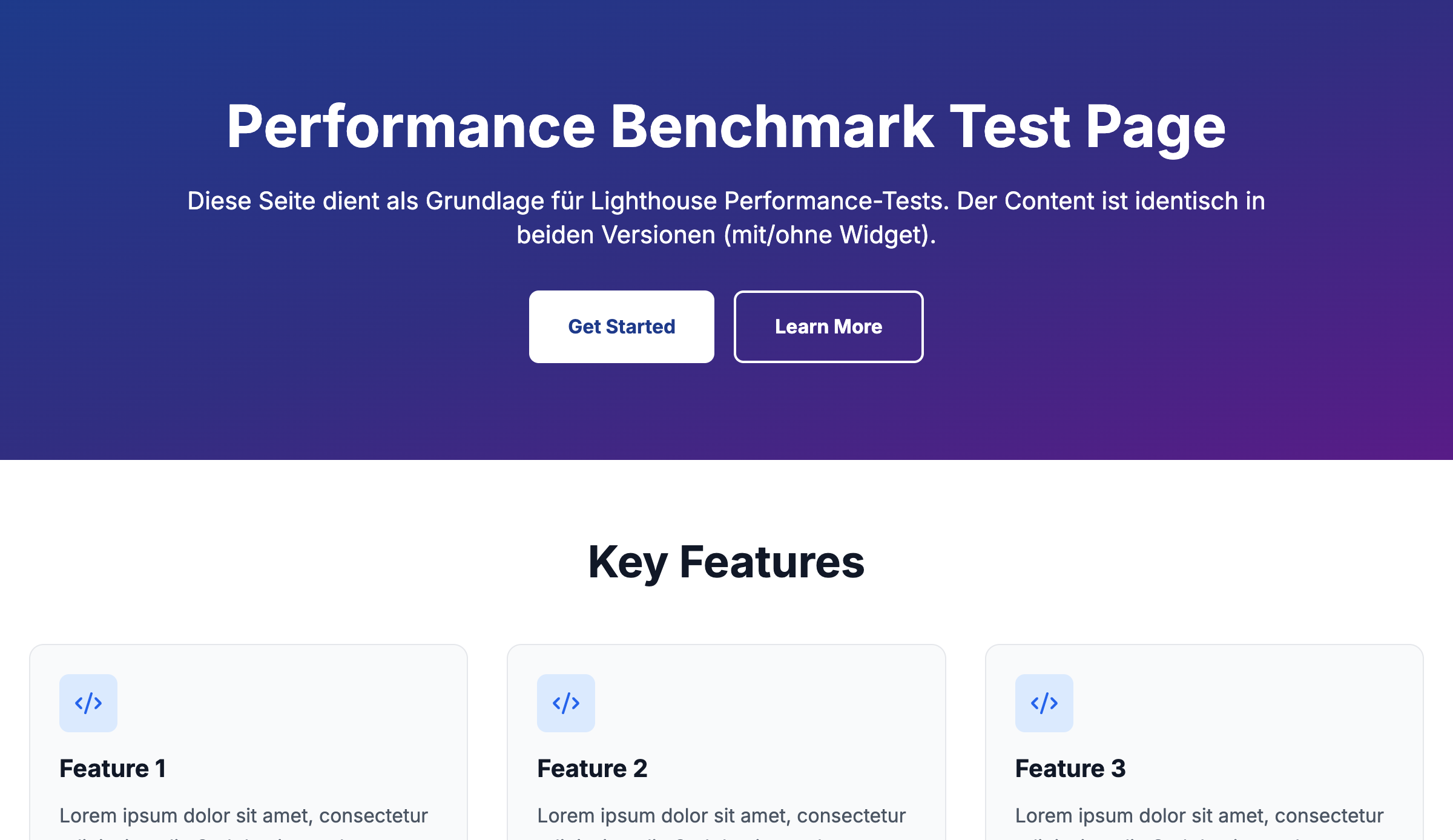This screenshot has width=1453, height=840.
Task: Click the word Performance in the hero title
Action: point(411,127)
